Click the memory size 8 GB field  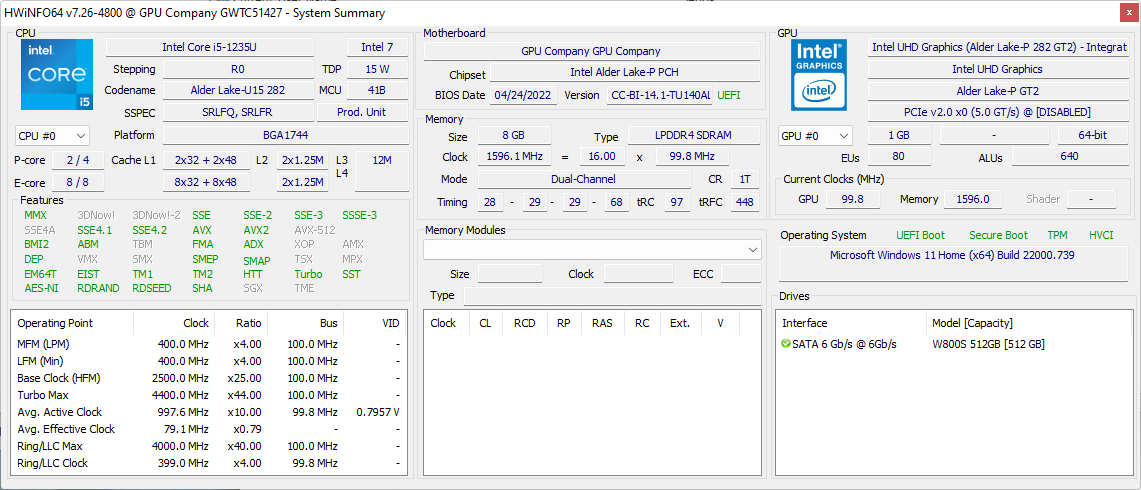pyautogui.click(x=514, y=136)
